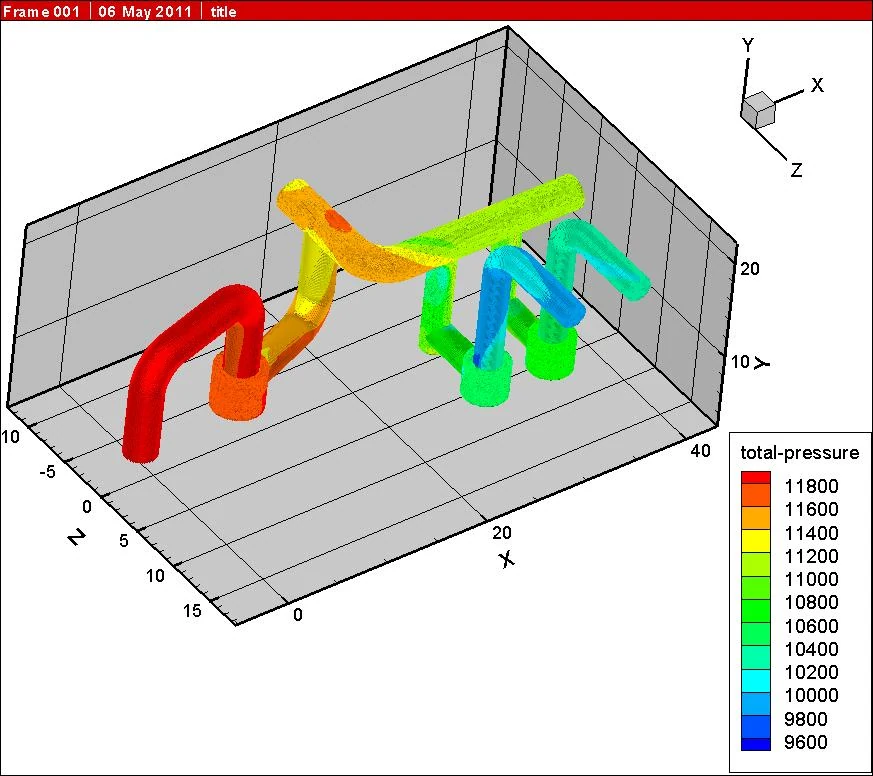The image size is (873, 776).
Task: Click the legend value 11600
Action: pyautogui.click(x=811, y=509)
